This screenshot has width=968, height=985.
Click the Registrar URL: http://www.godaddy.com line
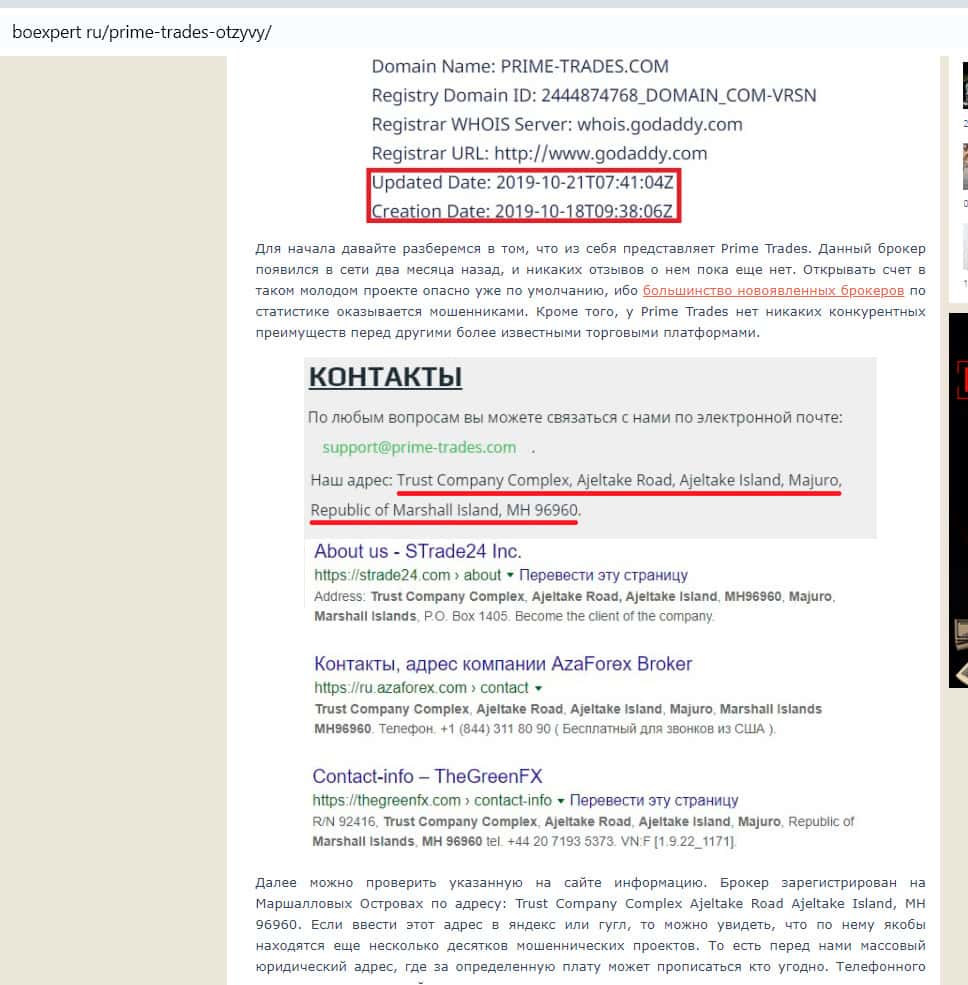coord(539,153)
